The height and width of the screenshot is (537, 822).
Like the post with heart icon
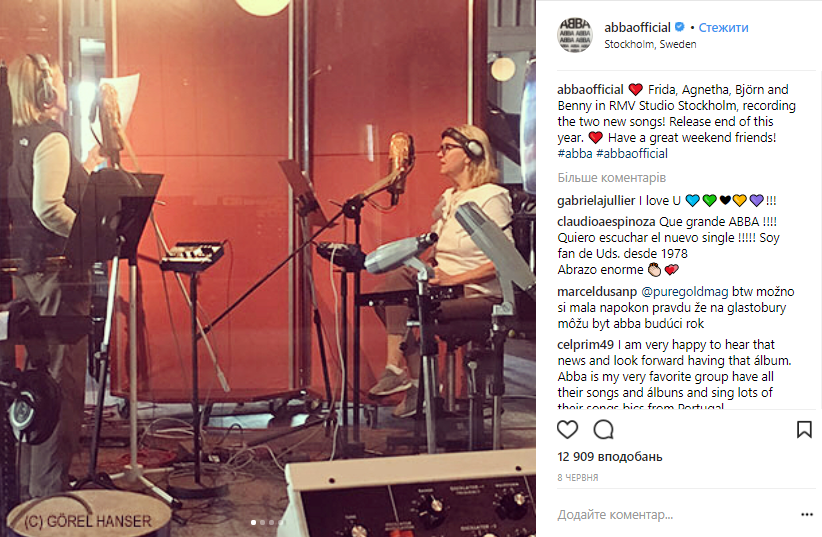point(567,429)
